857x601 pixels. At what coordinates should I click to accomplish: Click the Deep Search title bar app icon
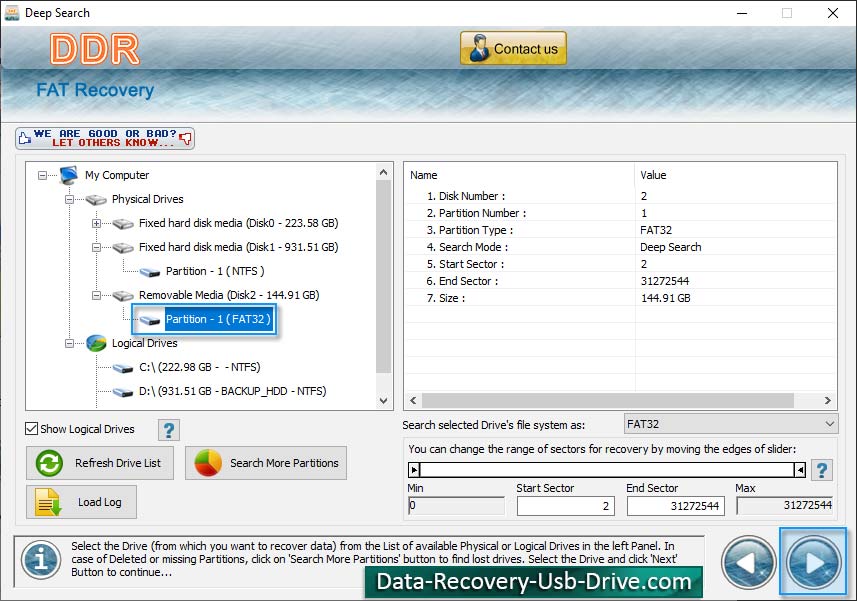click(x=11, y=13)
